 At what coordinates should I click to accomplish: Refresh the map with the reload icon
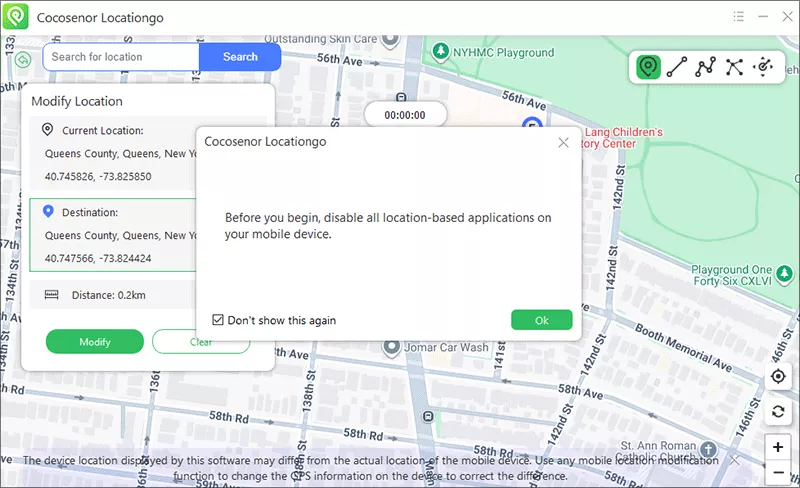(x=778, y=411)
